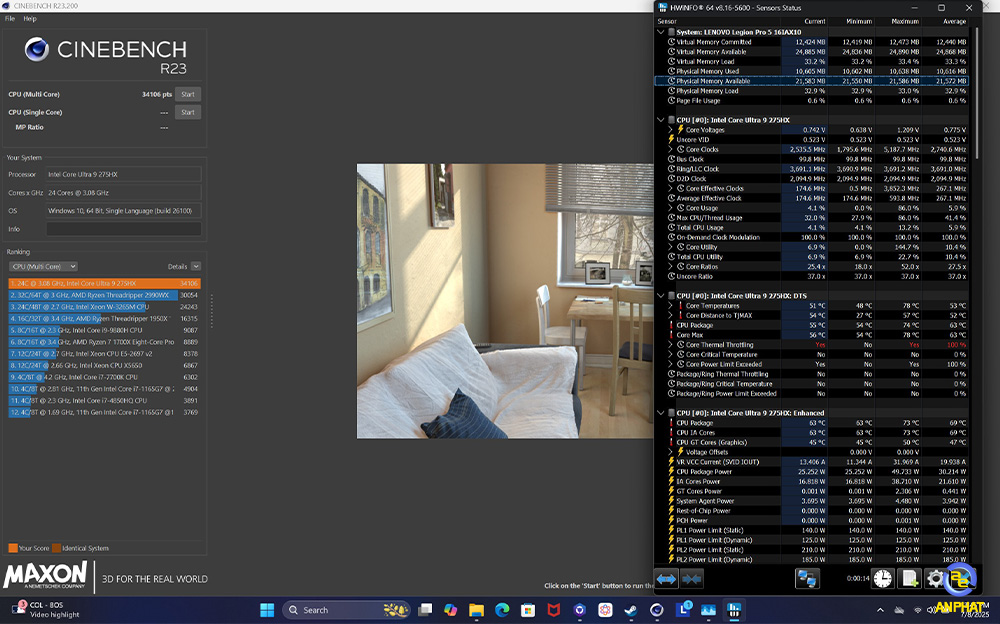Screen dimensions: 1000x624
Task: Click the taskbar Search box
Action: click(347, 610)
